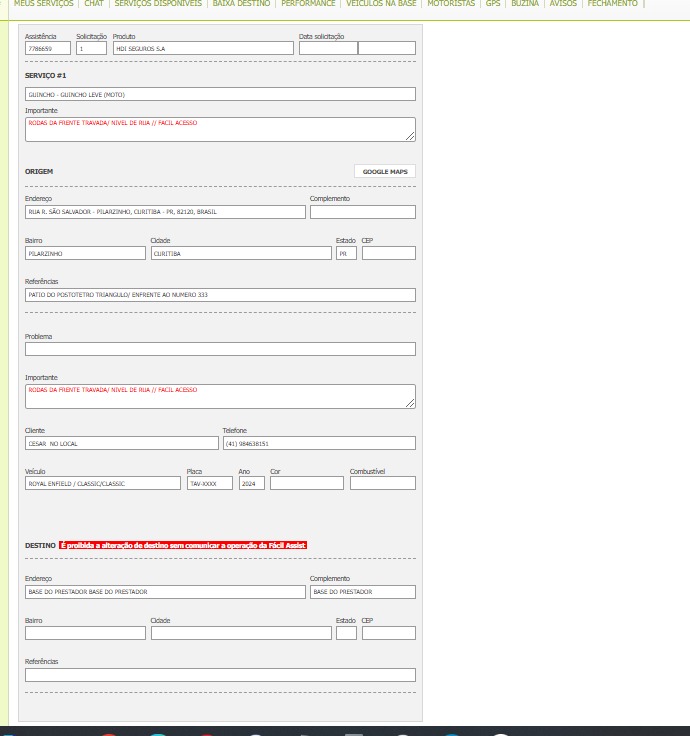Open SERVIÇOS DISPONÍVEIS in the top menu
Screen dimensions: 690x736
pos(158,4)
